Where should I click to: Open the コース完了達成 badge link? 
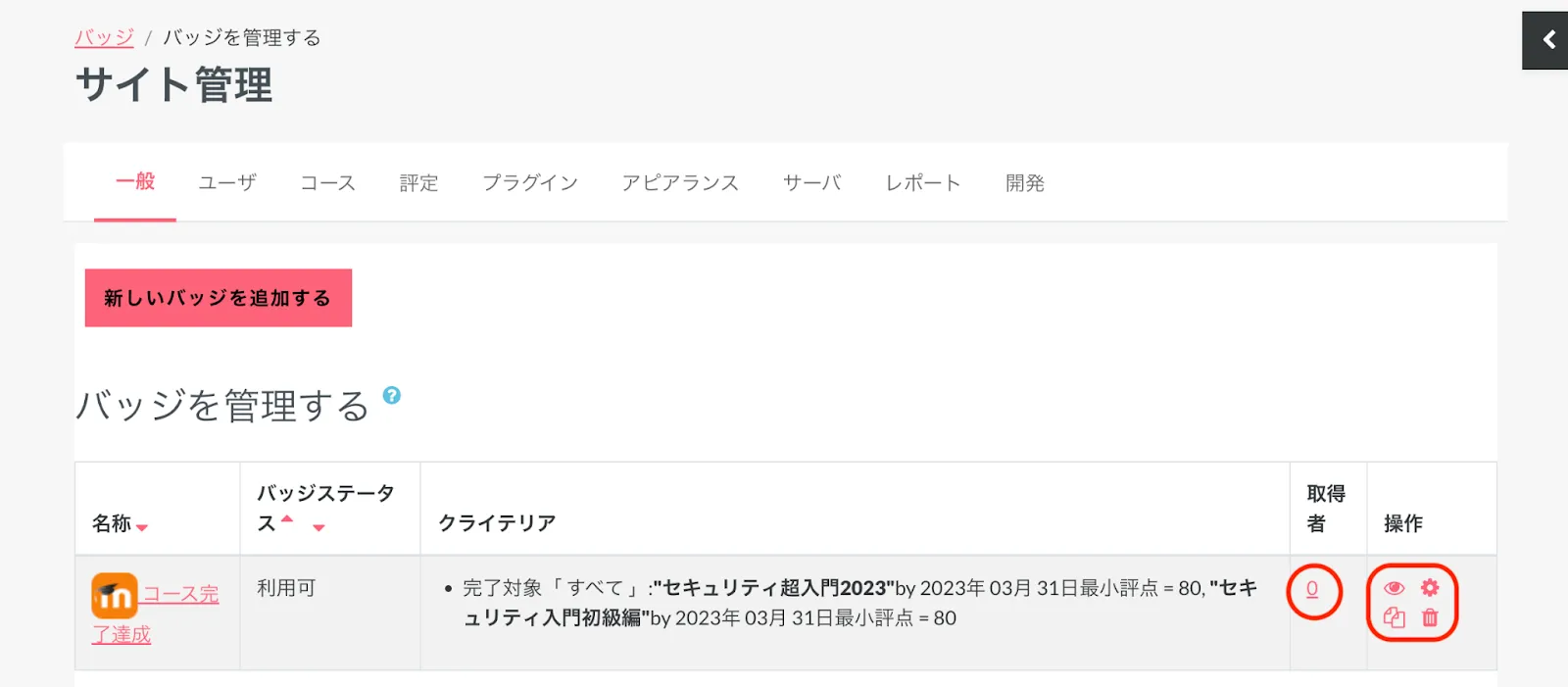pos(180,594)
